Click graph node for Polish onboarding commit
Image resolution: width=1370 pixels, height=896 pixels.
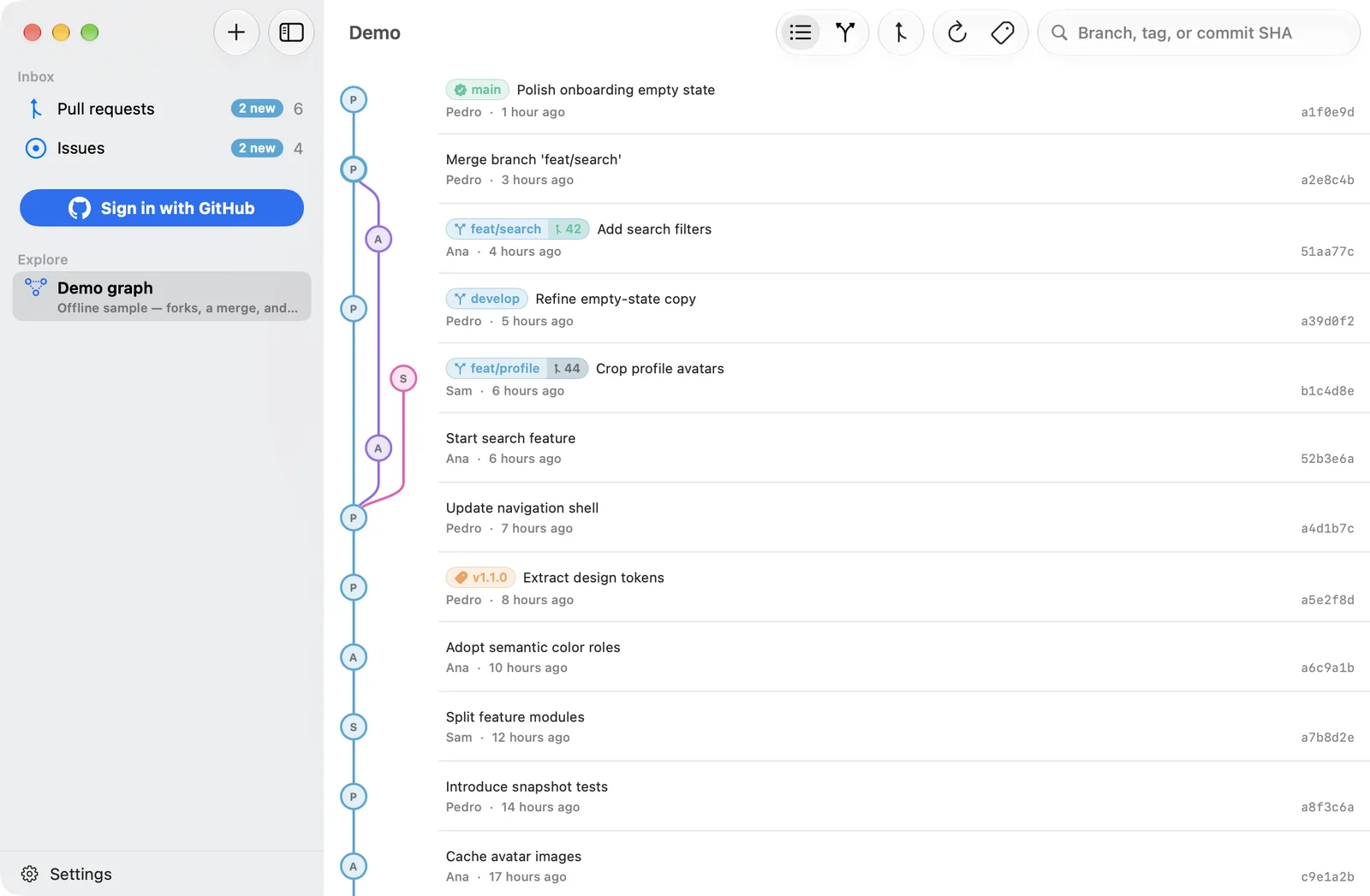[354, 100]
